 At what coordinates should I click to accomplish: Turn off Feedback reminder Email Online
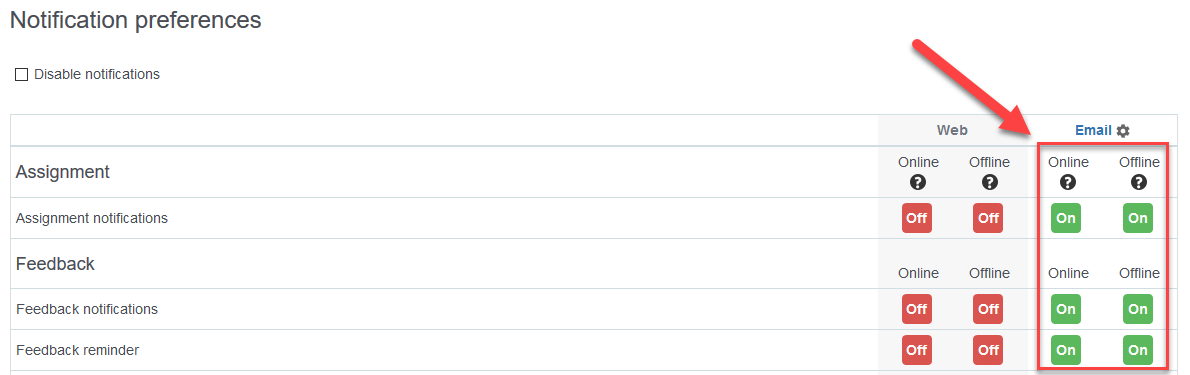click(x=1066, y=350)
